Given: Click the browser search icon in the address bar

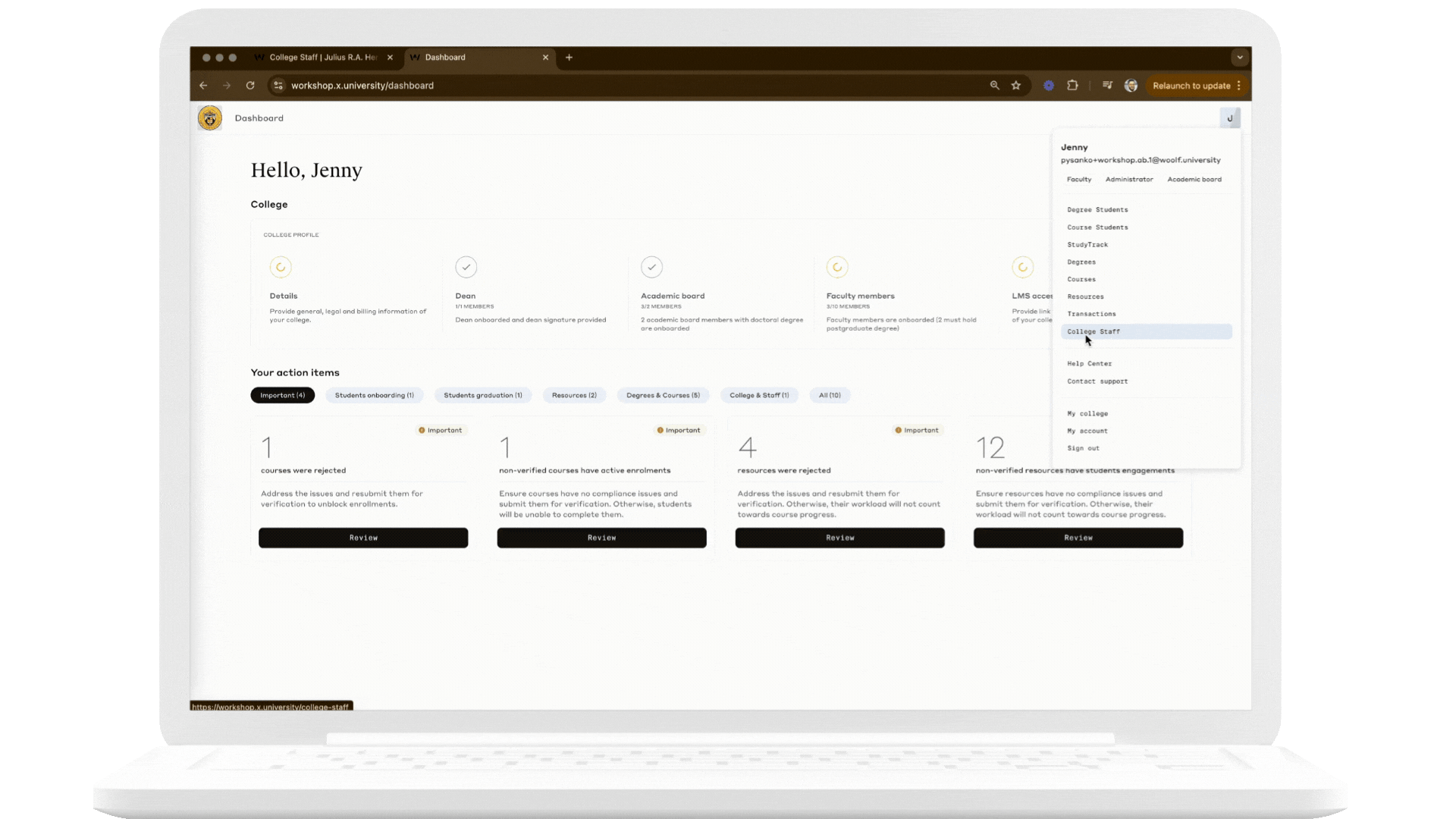Looking at the screenshot, I should (995, 85).
